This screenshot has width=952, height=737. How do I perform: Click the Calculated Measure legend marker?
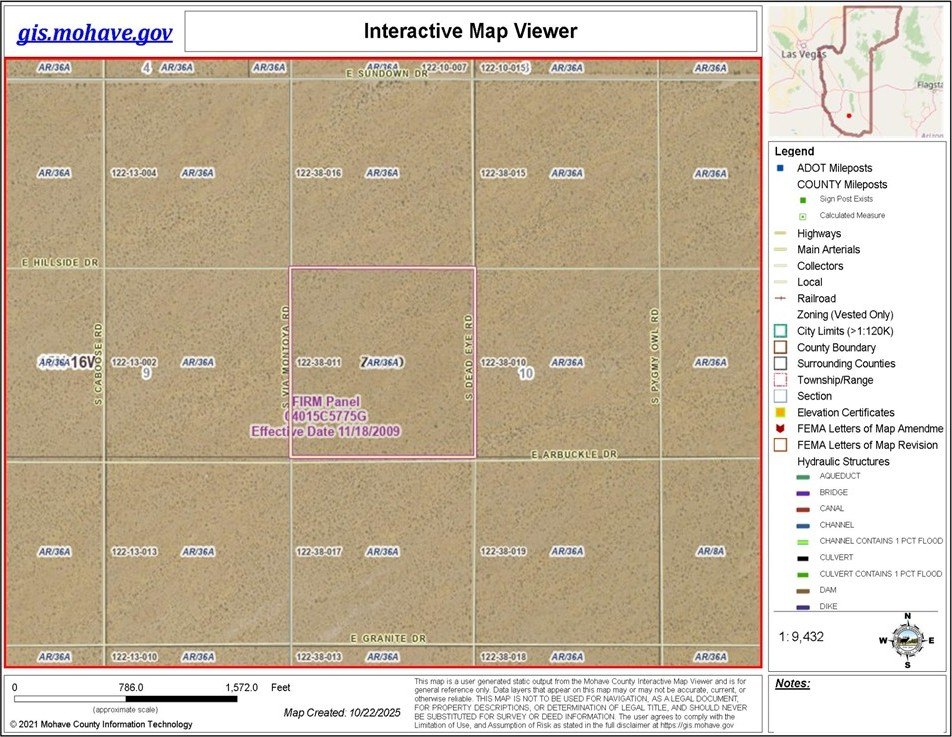pyautogui.click(x=803, y=216)
